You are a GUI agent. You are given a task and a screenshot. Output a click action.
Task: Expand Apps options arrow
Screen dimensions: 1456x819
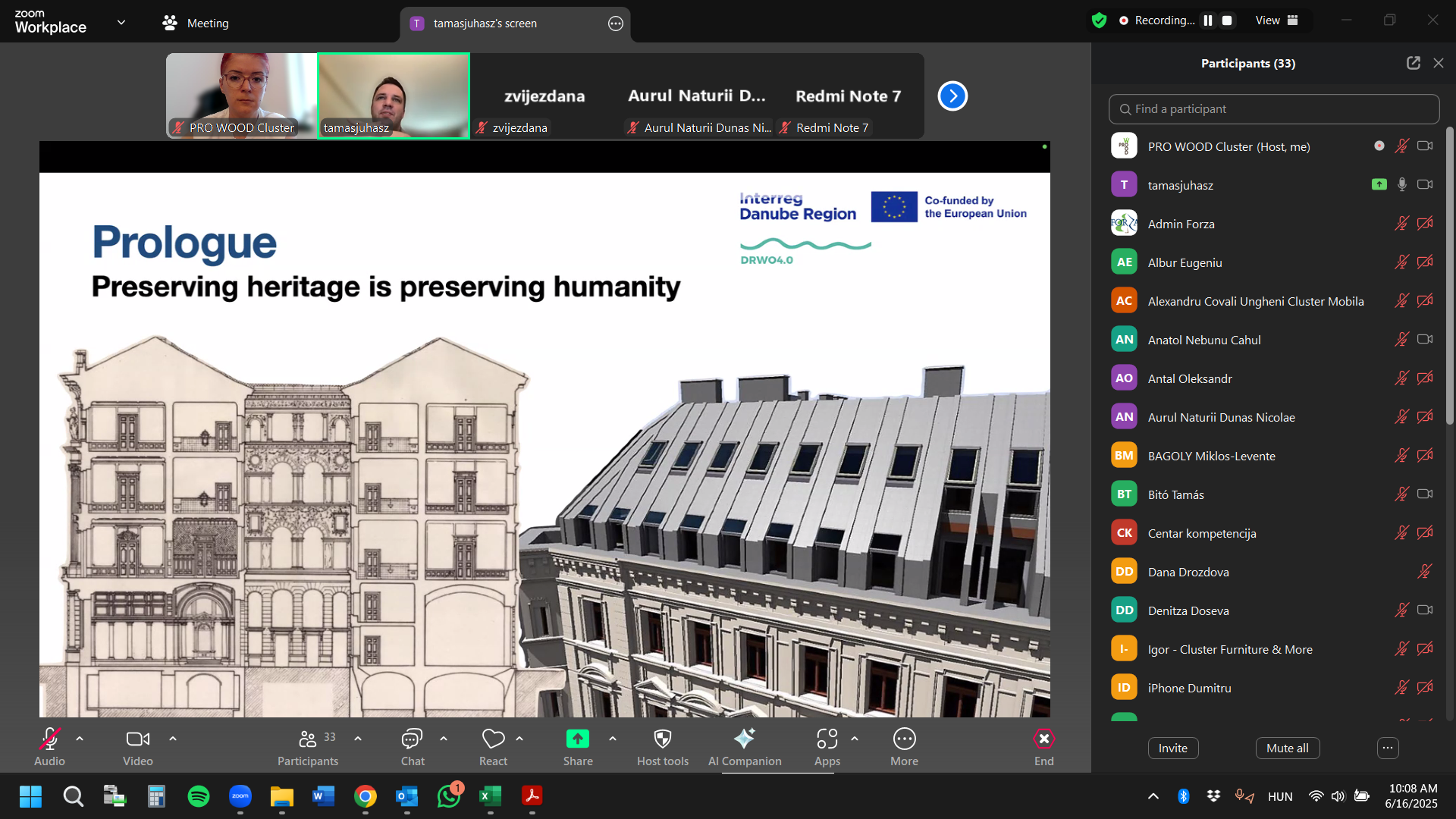tap(855, 738)
